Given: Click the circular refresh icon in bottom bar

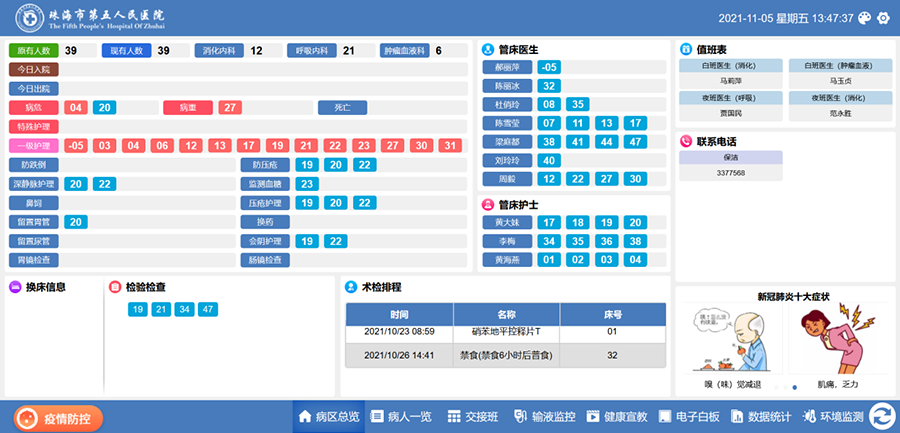Looking at the screenshot, I should pyautogui.click(x=882, y=416).
